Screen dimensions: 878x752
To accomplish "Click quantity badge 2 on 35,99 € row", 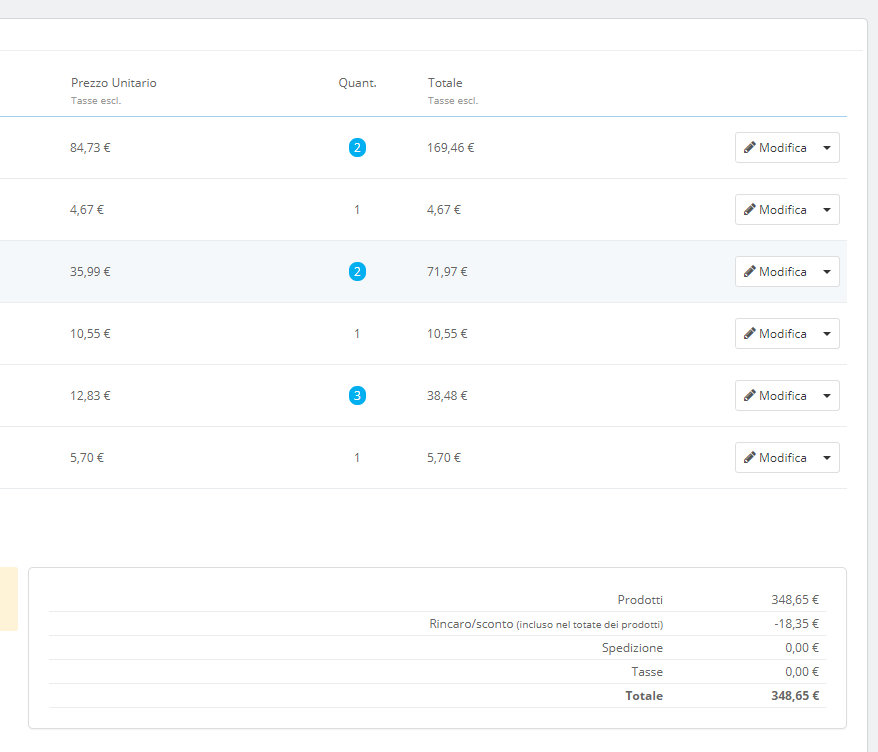I will click(x=357, y=272).
